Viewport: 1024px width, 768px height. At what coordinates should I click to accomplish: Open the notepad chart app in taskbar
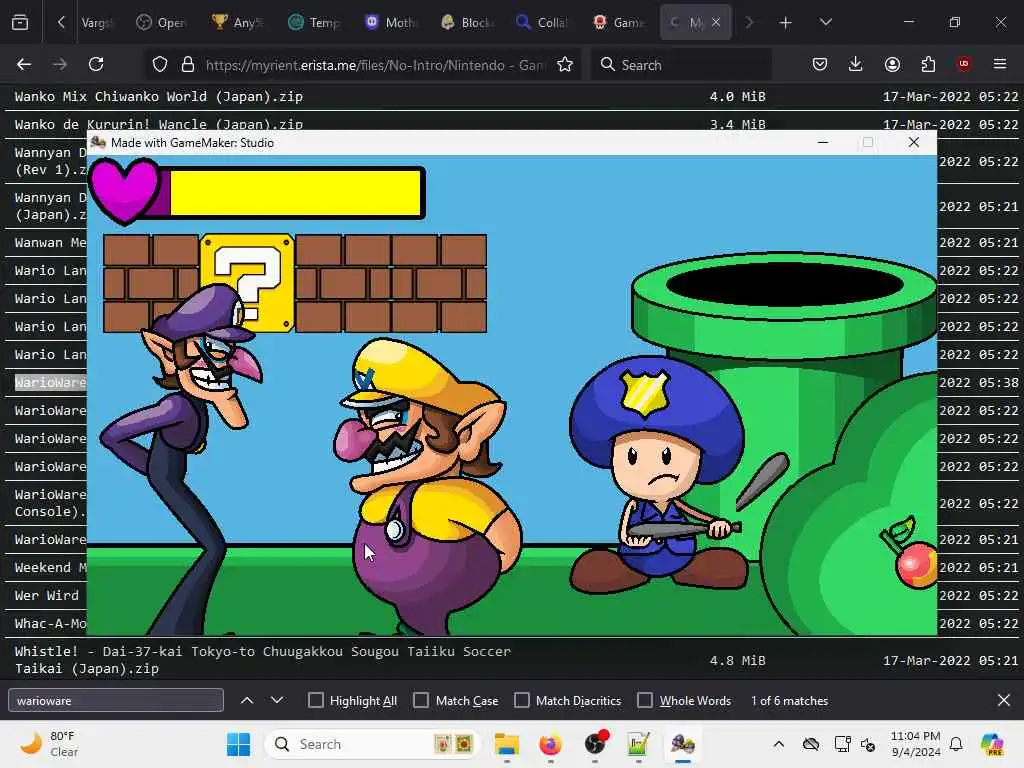[x=638, y=744]
